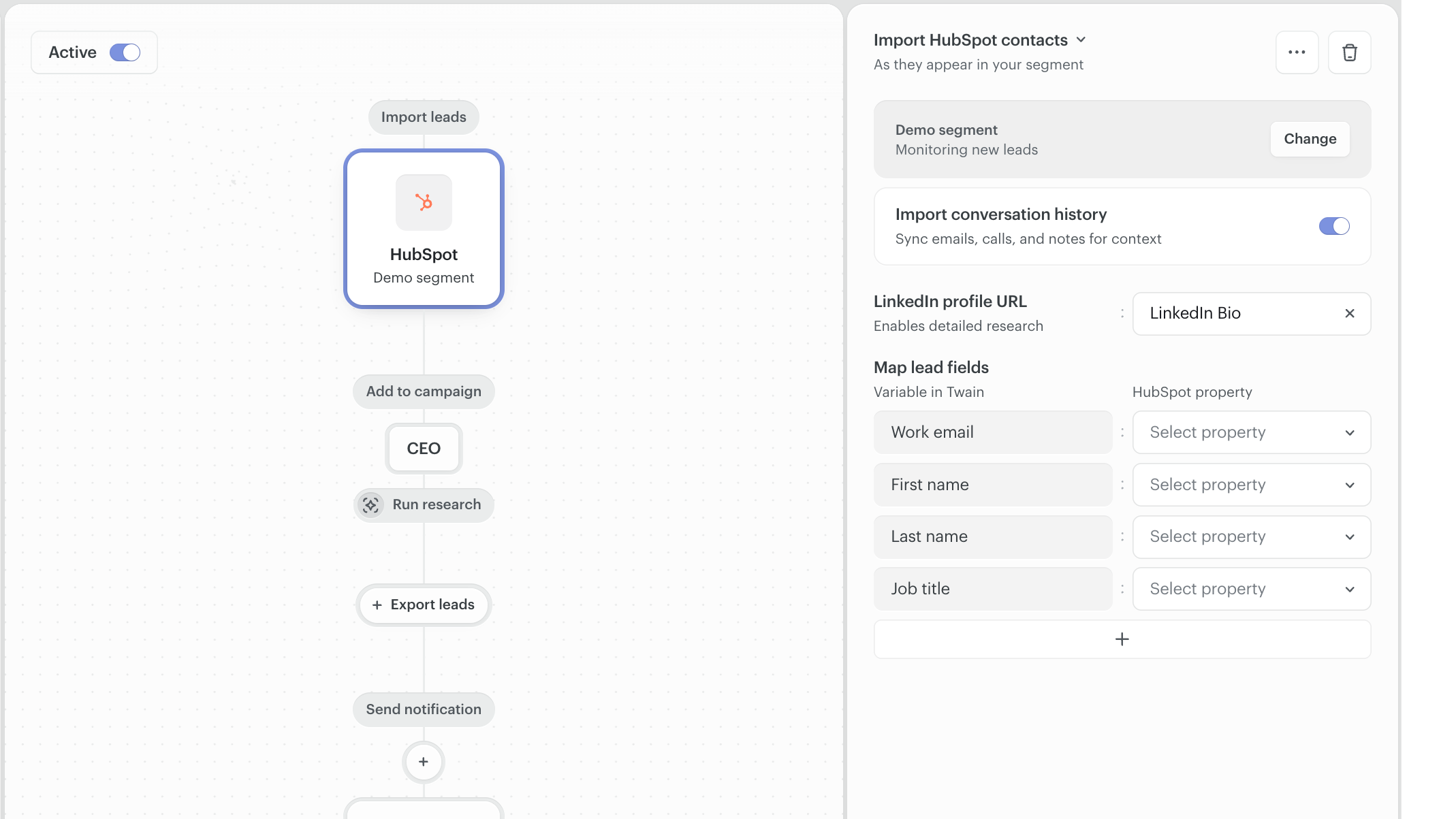Add a new lead field mapping row

click(1122, 639)
